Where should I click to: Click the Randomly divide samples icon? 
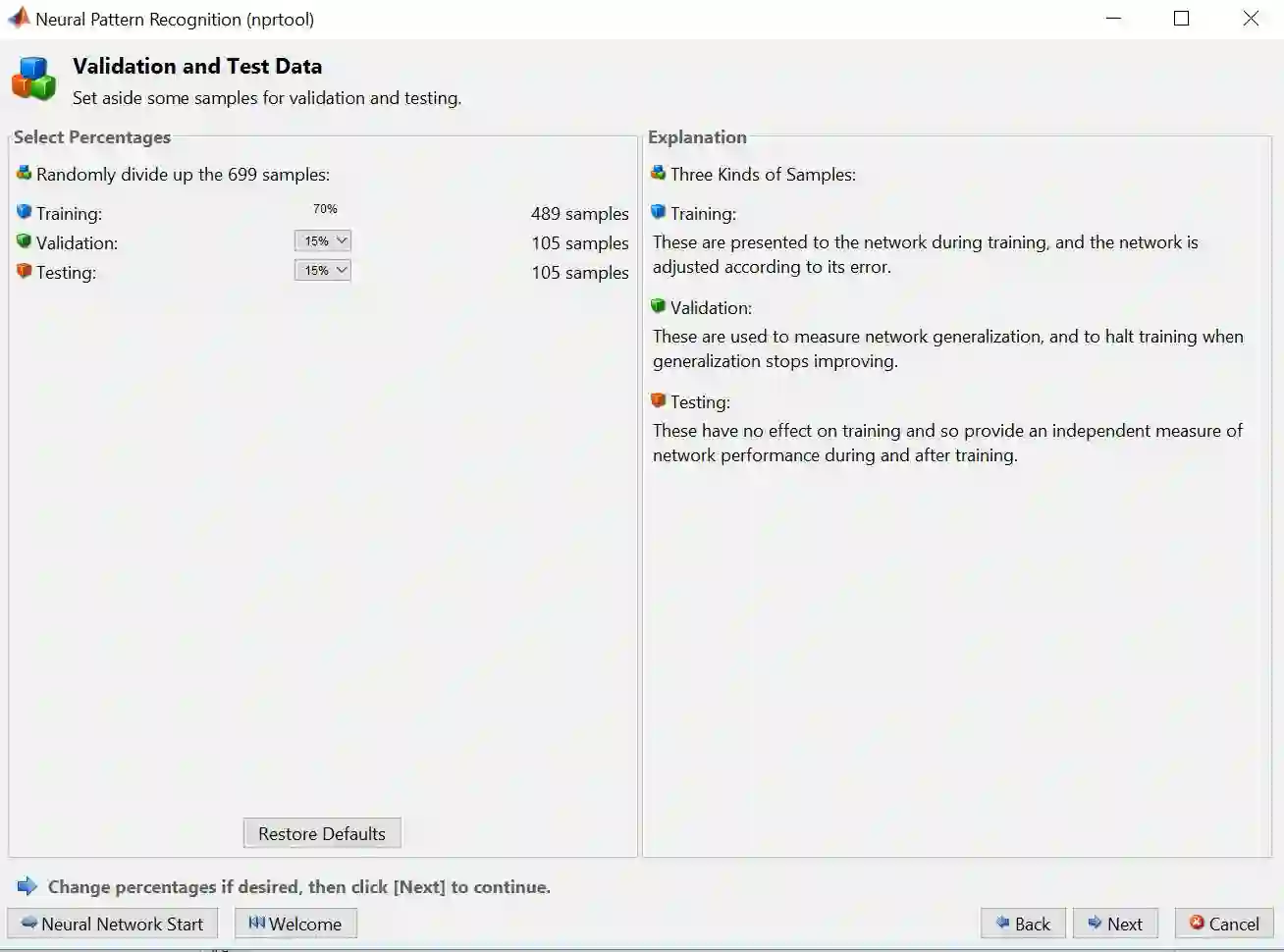tap(25, 174)
